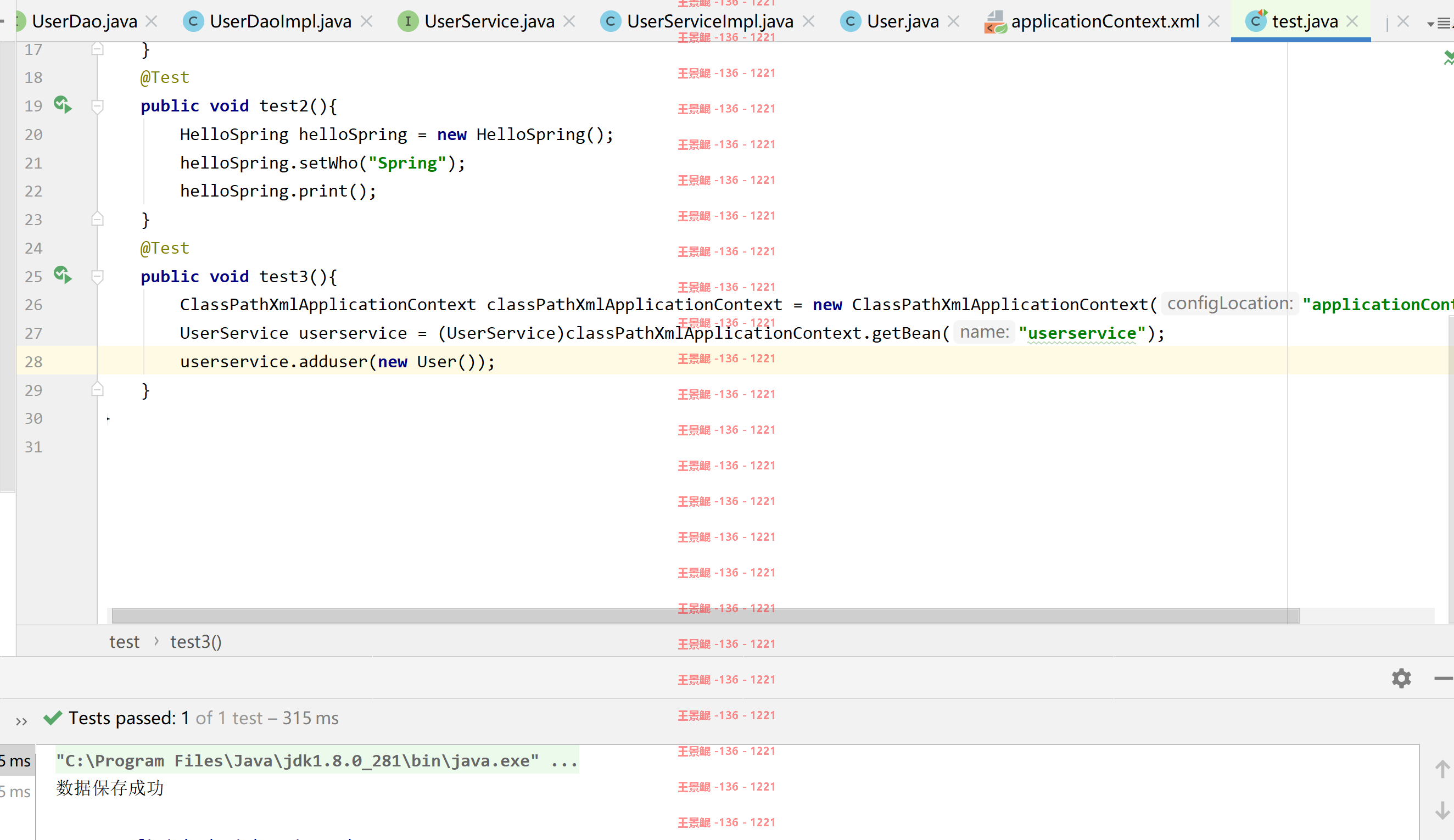The height and width of the screenshot is (840, 1454).
Task: Click the 'Tests passed: 1' status label
Action: [128, 718]
